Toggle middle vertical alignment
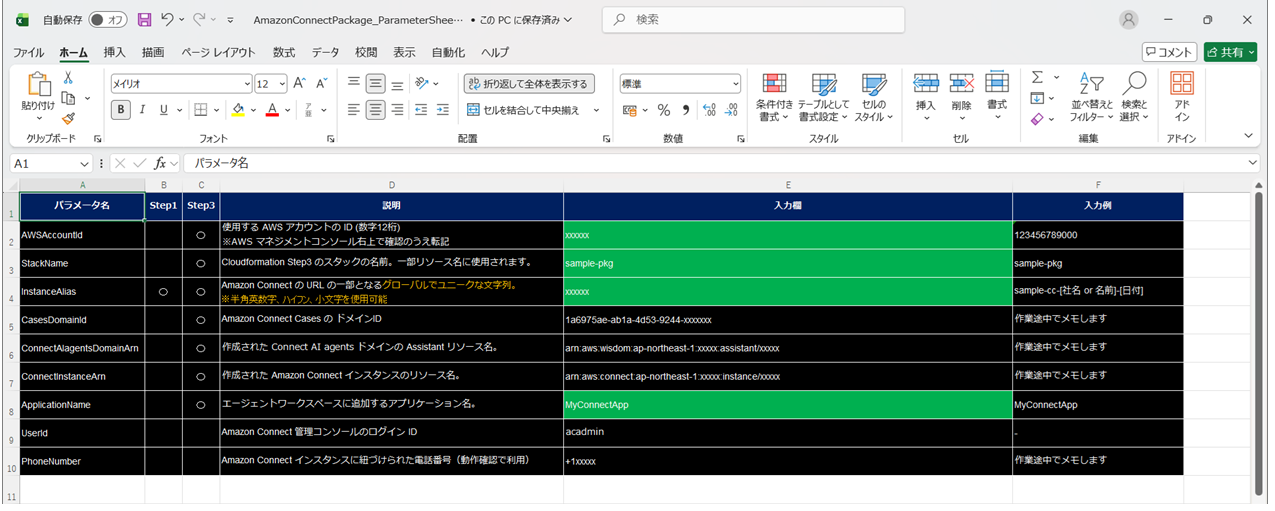This screenshot has width=1275, height=511. (x=376, y=84)
